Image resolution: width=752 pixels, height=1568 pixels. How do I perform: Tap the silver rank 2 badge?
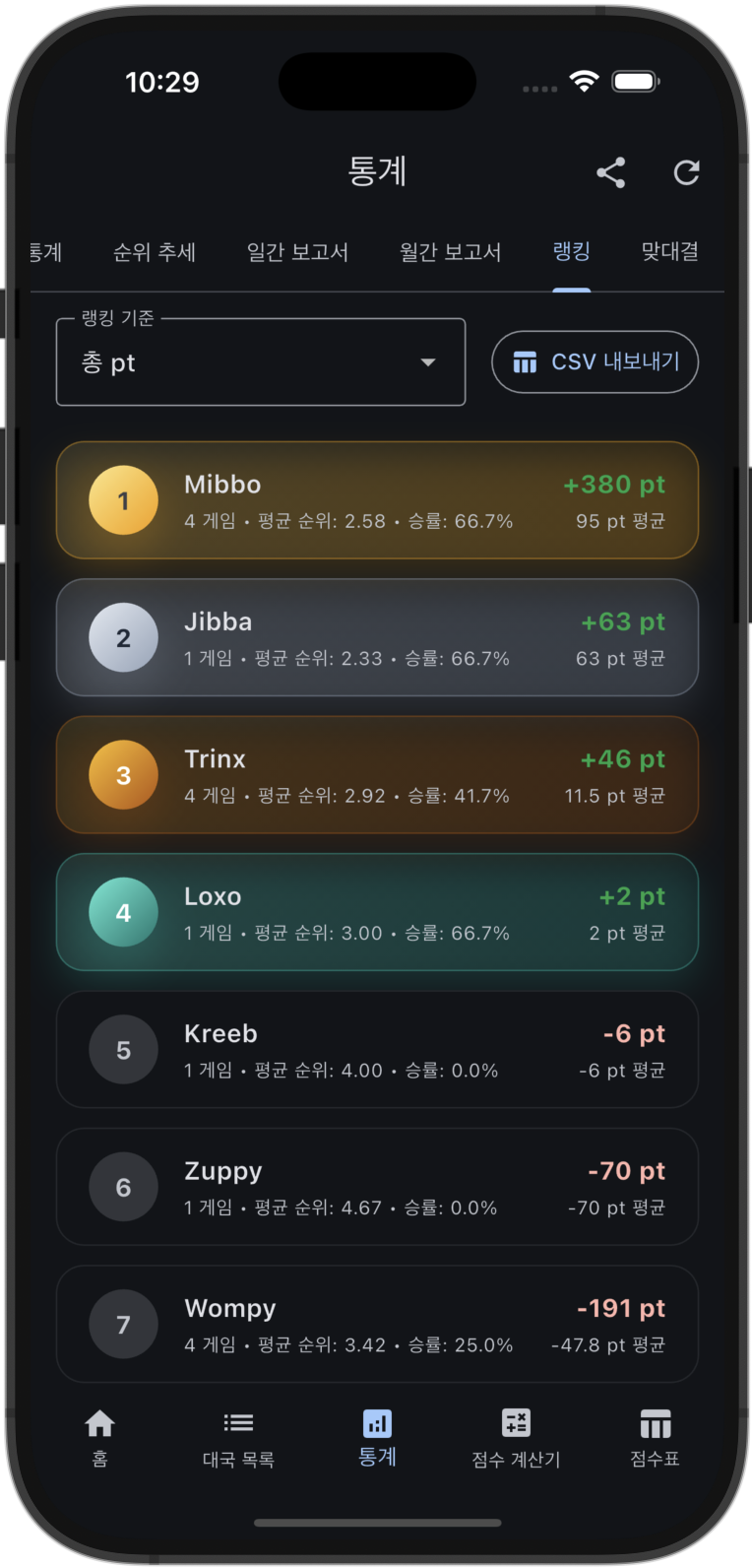click(x=123, y=638)
